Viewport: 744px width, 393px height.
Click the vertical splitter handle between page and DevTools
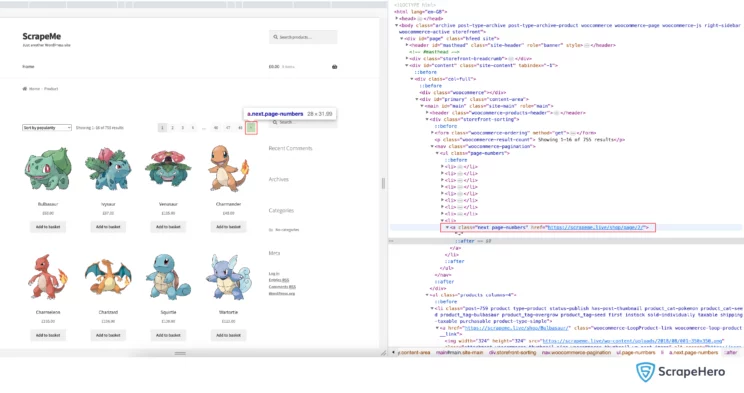tap(383, 183)
